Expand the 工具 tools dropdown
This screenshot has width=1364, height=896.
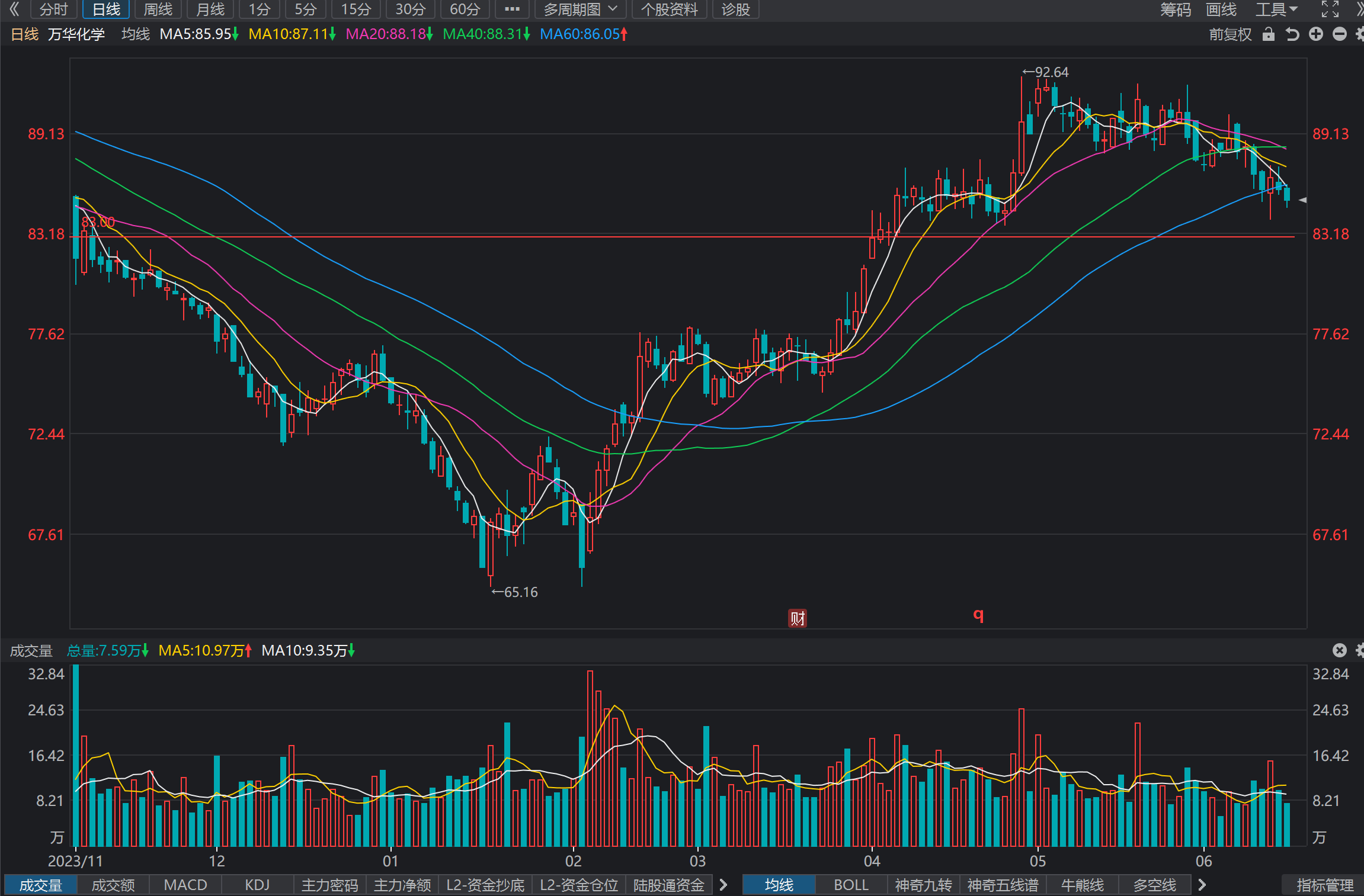pyautogui.click(x=1276, y=9)
